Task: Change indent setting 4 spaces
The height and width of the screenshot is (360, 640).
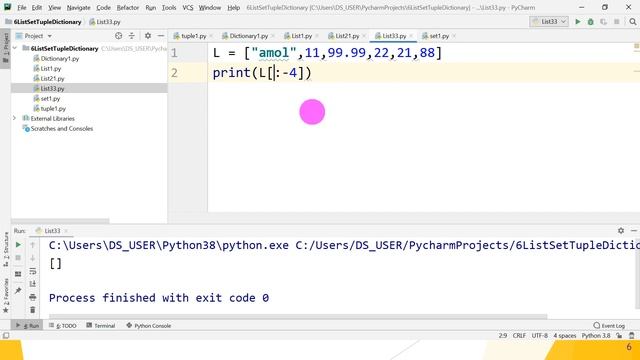Action: pos(564,336)
